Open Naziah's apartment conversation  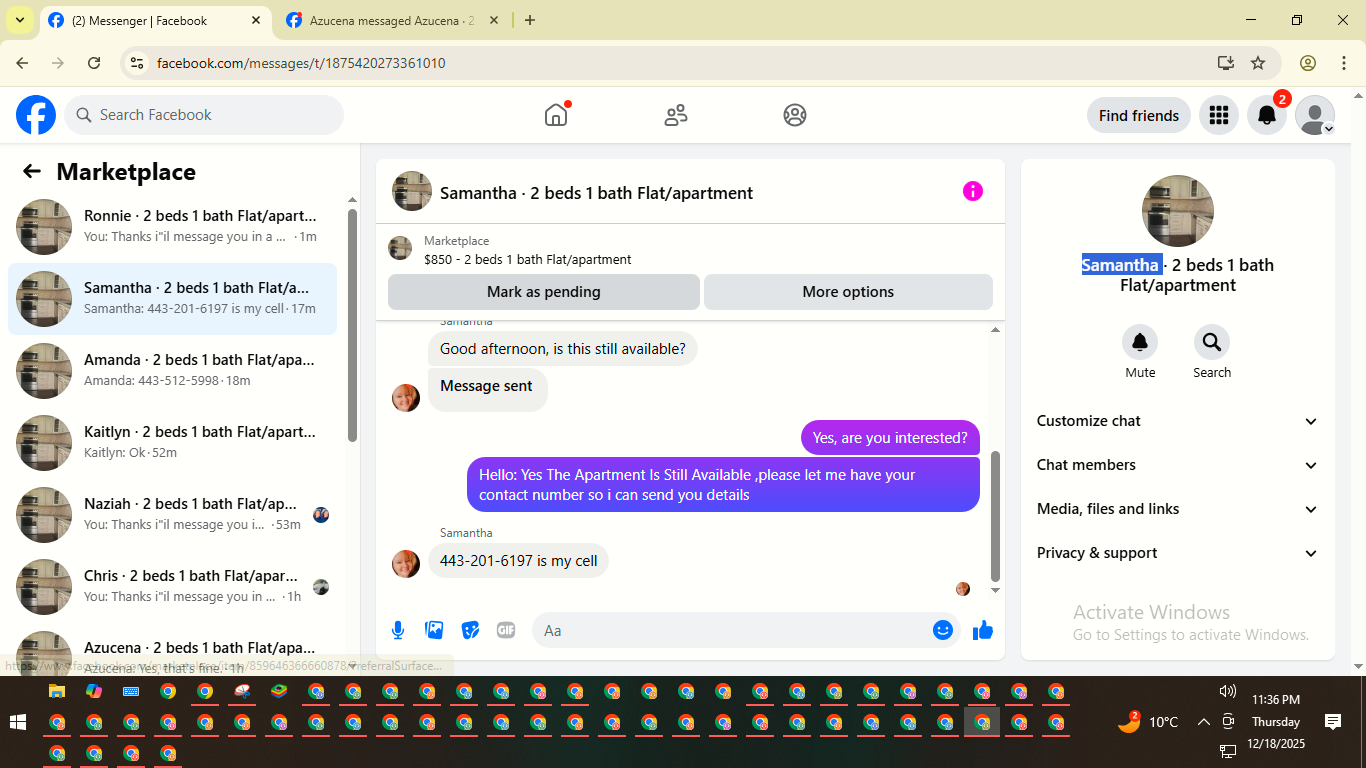click(x=172, y=515)
